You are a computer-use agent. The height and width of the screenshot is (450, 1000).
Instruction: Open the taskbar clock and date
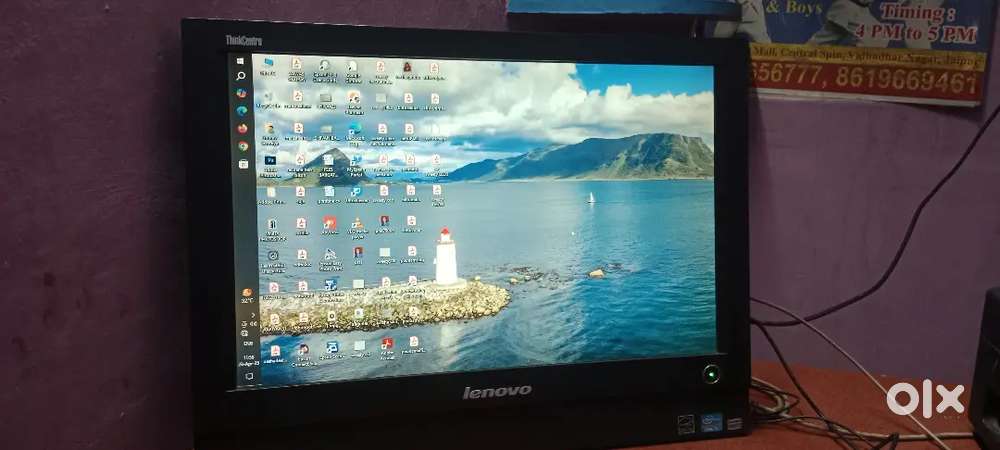pos(248,360)
